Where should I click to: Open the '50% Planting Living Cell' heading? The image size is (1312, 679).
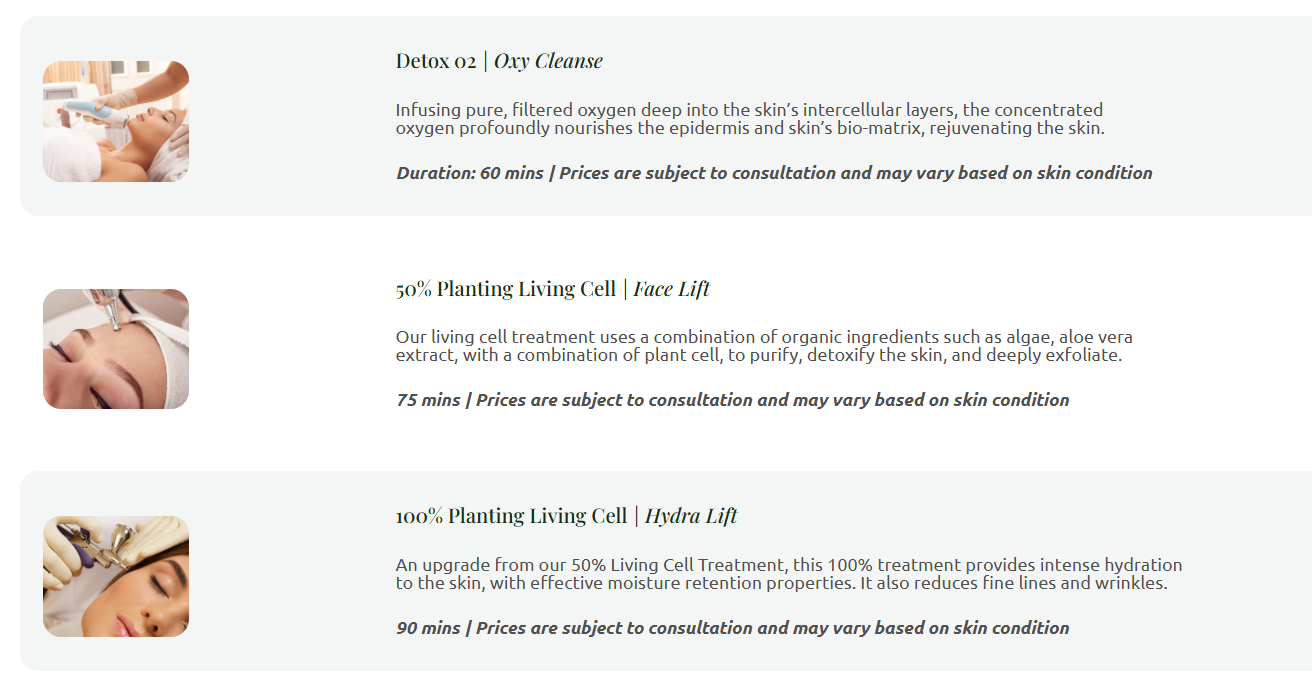pos(506,290)
